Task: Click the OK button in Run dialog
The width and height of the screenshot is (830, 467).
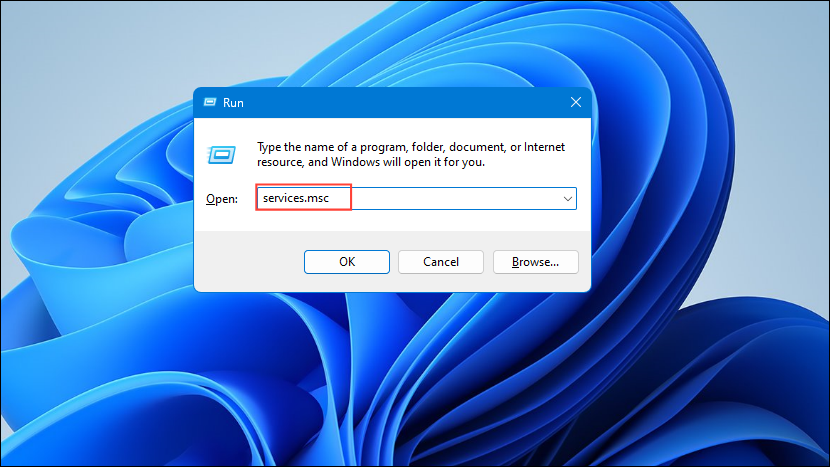Action: [x=347, y=262]
